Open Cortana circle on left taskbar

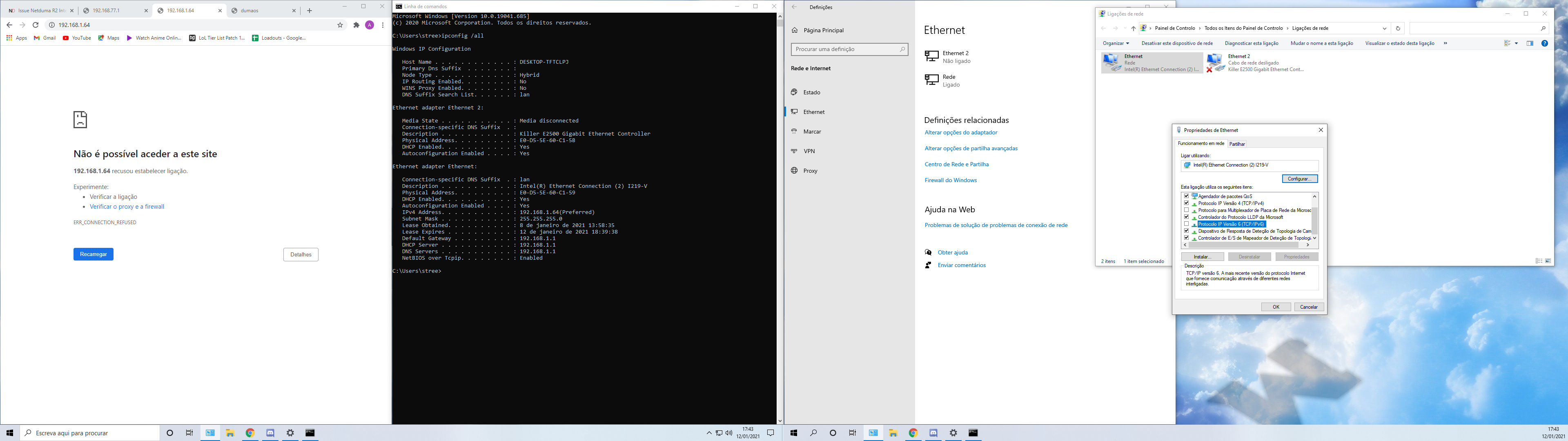170,433
